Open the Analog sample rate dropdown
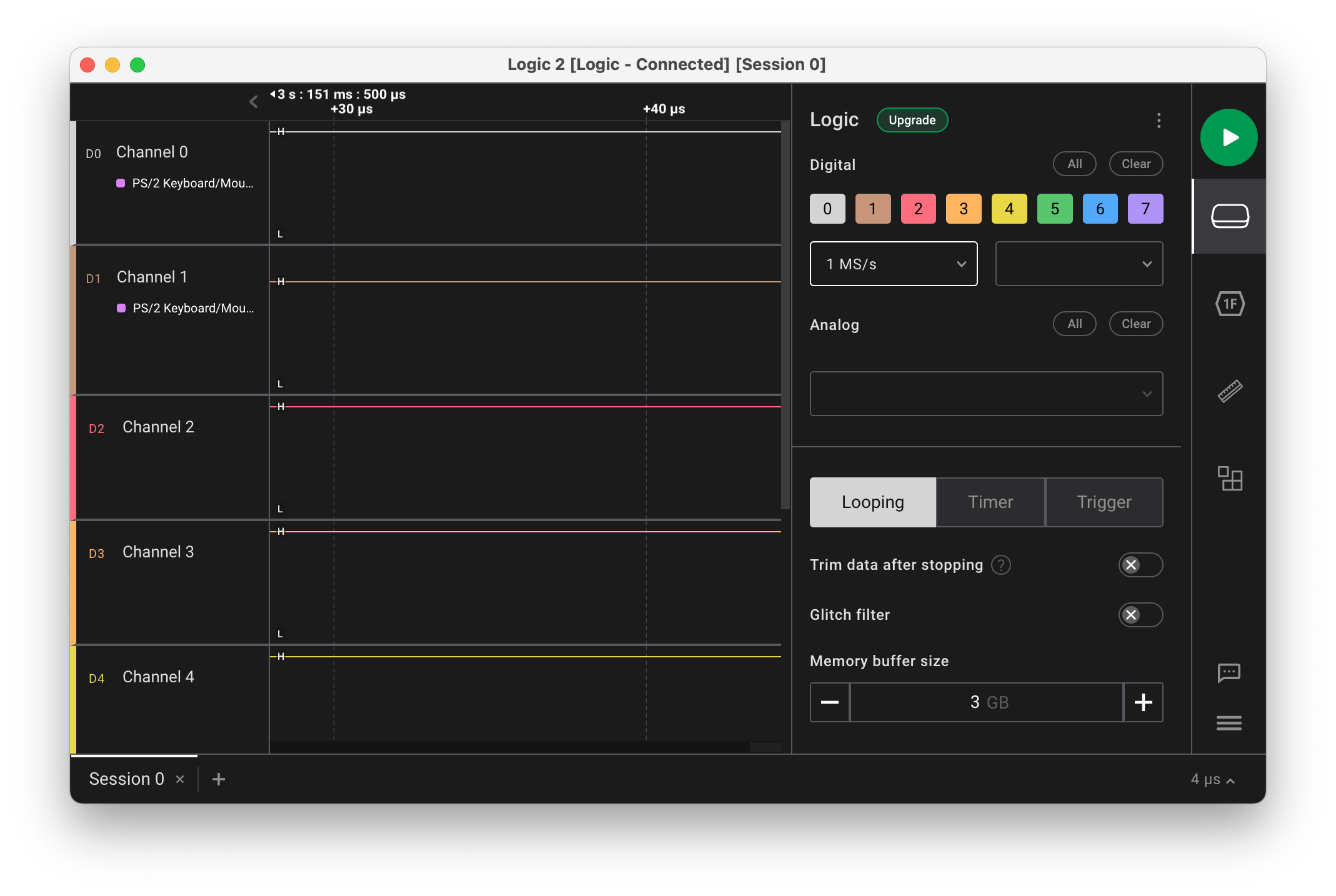Image resolution: width=1336 pixels, height=896 pixels. pos(986,394)
